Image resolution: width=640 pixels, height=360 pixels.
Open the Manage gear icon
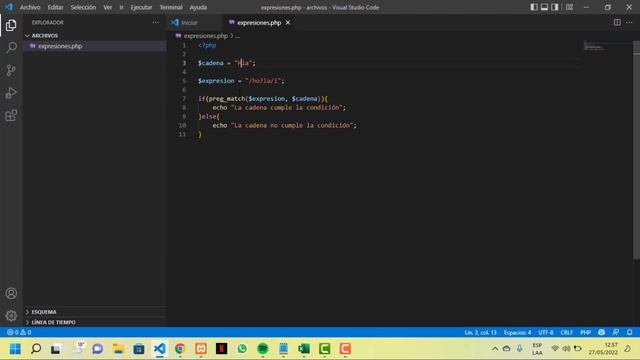(x=11, y=316)
